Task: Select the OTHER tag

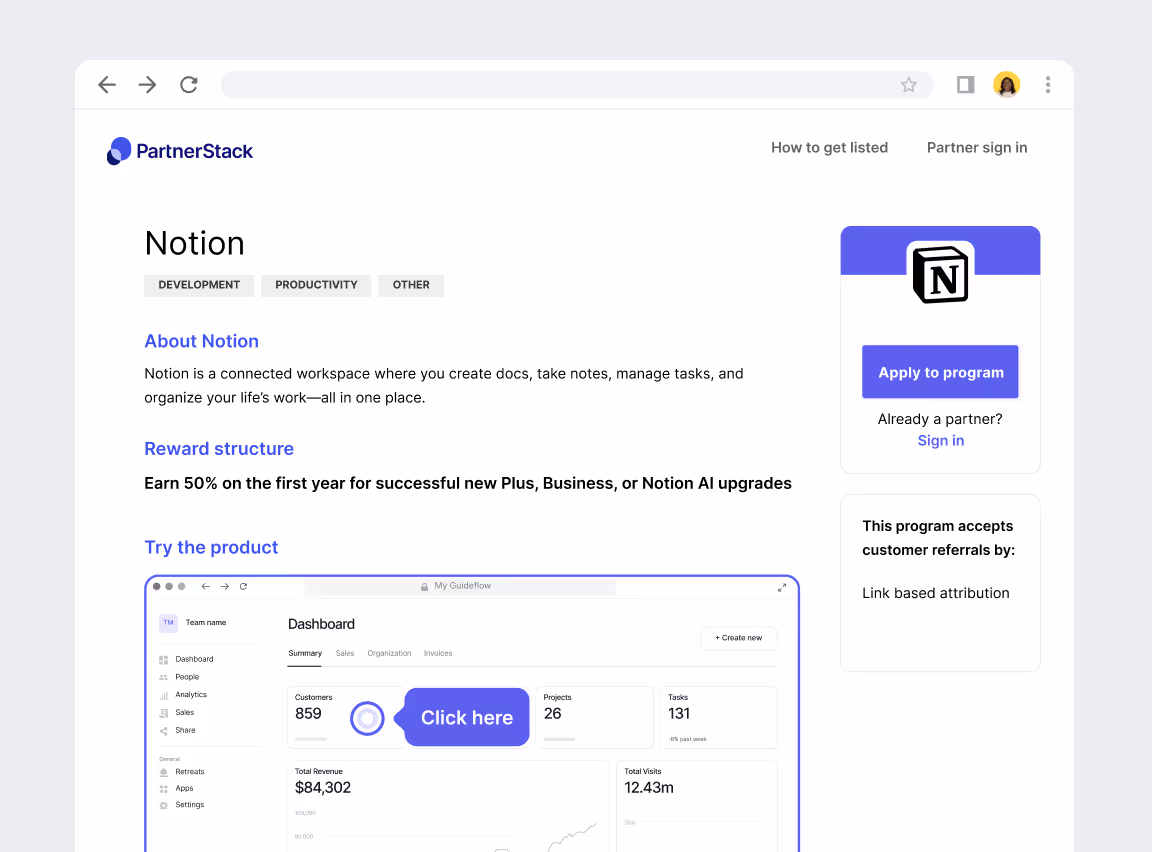Action: (x=411, y=285)
